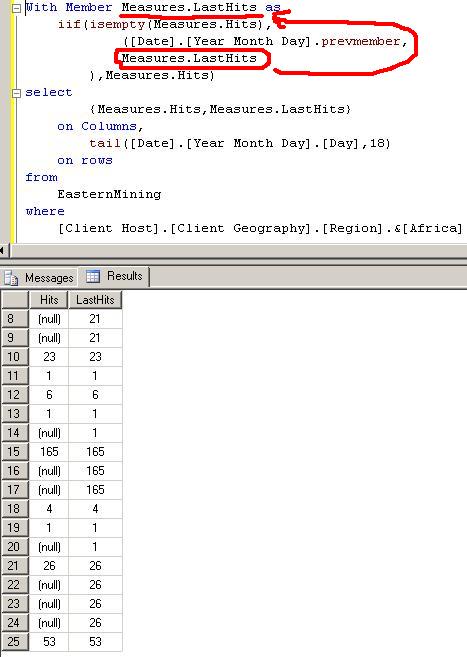Select row header 20
The height and width of the screenshot is (657, 467).
click(15, 547)
